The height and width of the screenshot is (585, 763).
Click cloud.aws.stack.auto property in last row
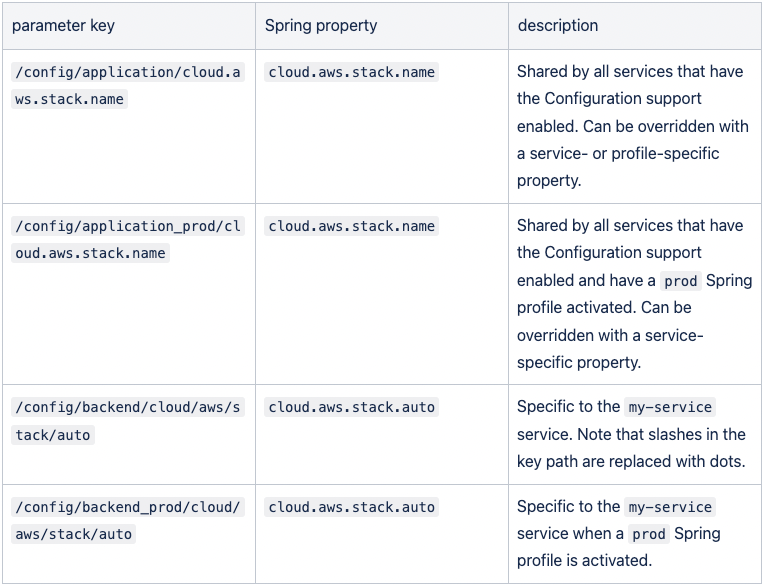[351, 507]
